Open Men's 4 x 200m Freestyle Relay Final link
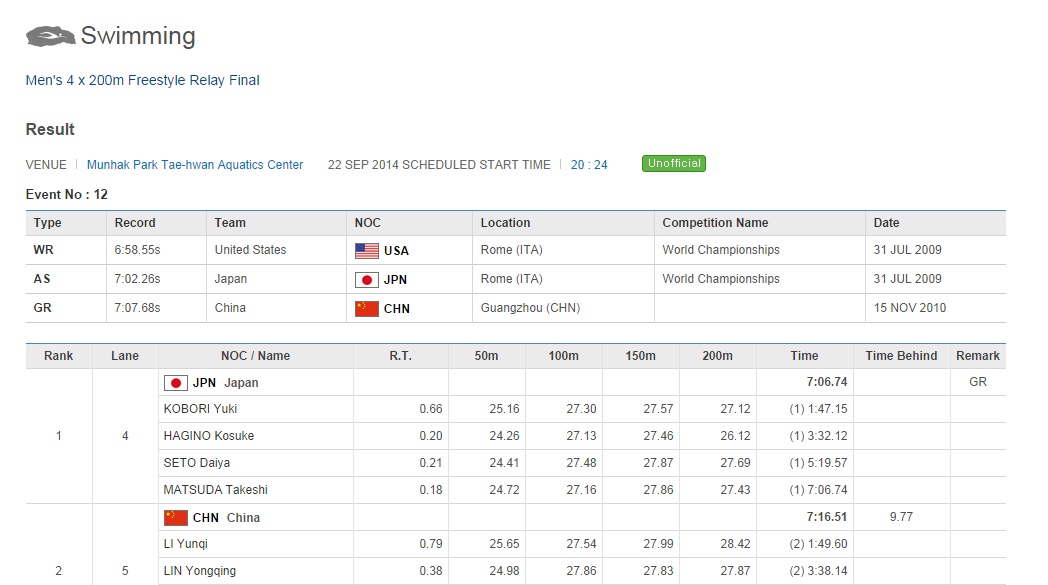This screenshot has width=1048, height=585. coord(142,80)
